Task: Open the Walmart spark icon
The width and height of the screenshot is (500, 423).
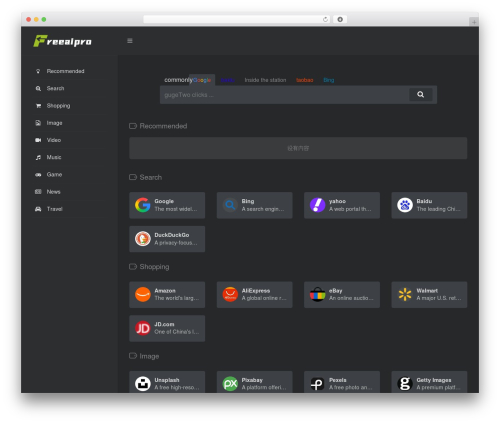Action: [x=405, y=294]
